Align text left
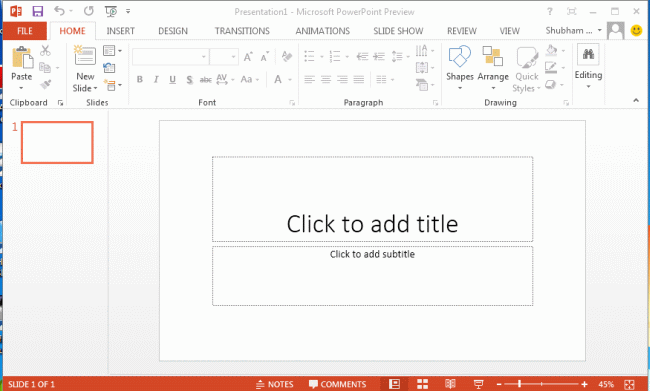This screenshot has width=650, height=391. click(x=309, y=79)
